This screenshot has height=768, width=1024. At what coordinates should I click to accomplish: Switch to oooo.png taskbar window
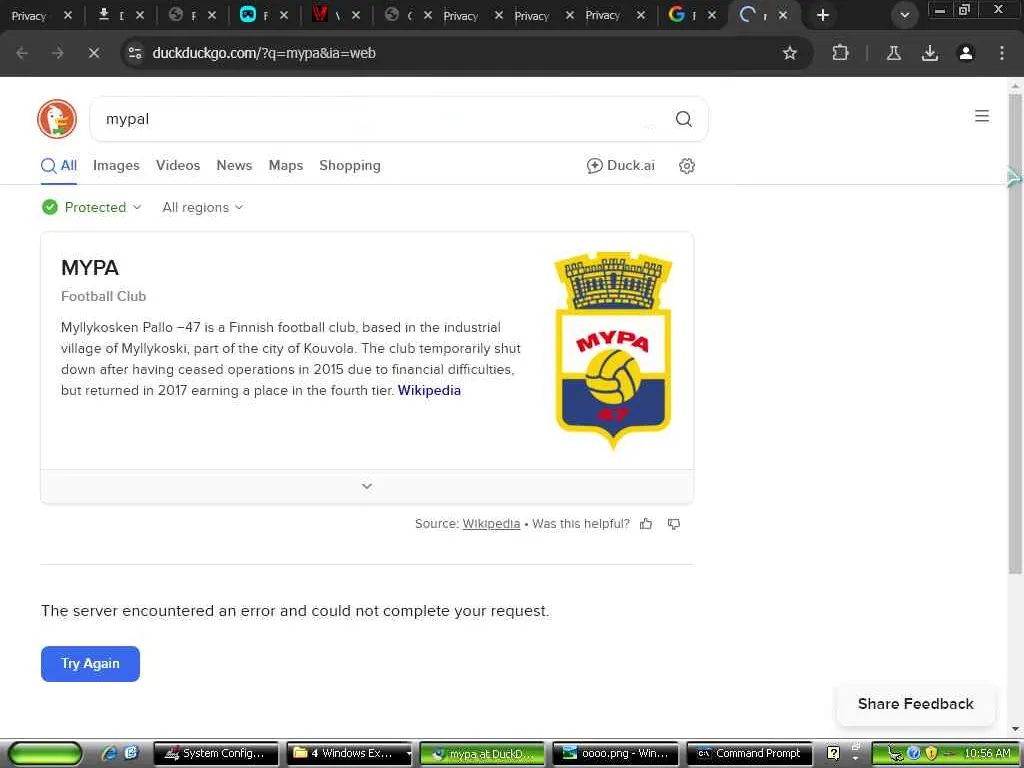click(x=616, y=753)
